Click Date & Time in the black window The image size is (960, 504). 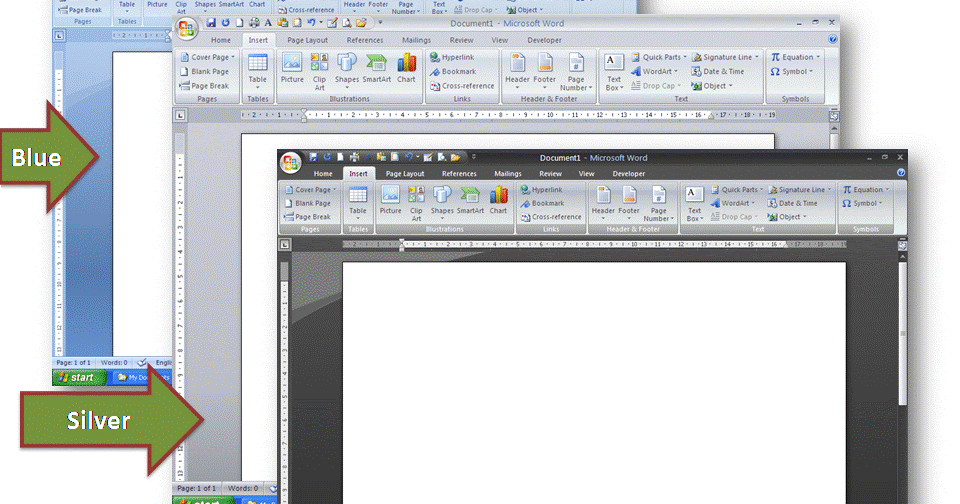pyautogui.click(x=793, y=203)
